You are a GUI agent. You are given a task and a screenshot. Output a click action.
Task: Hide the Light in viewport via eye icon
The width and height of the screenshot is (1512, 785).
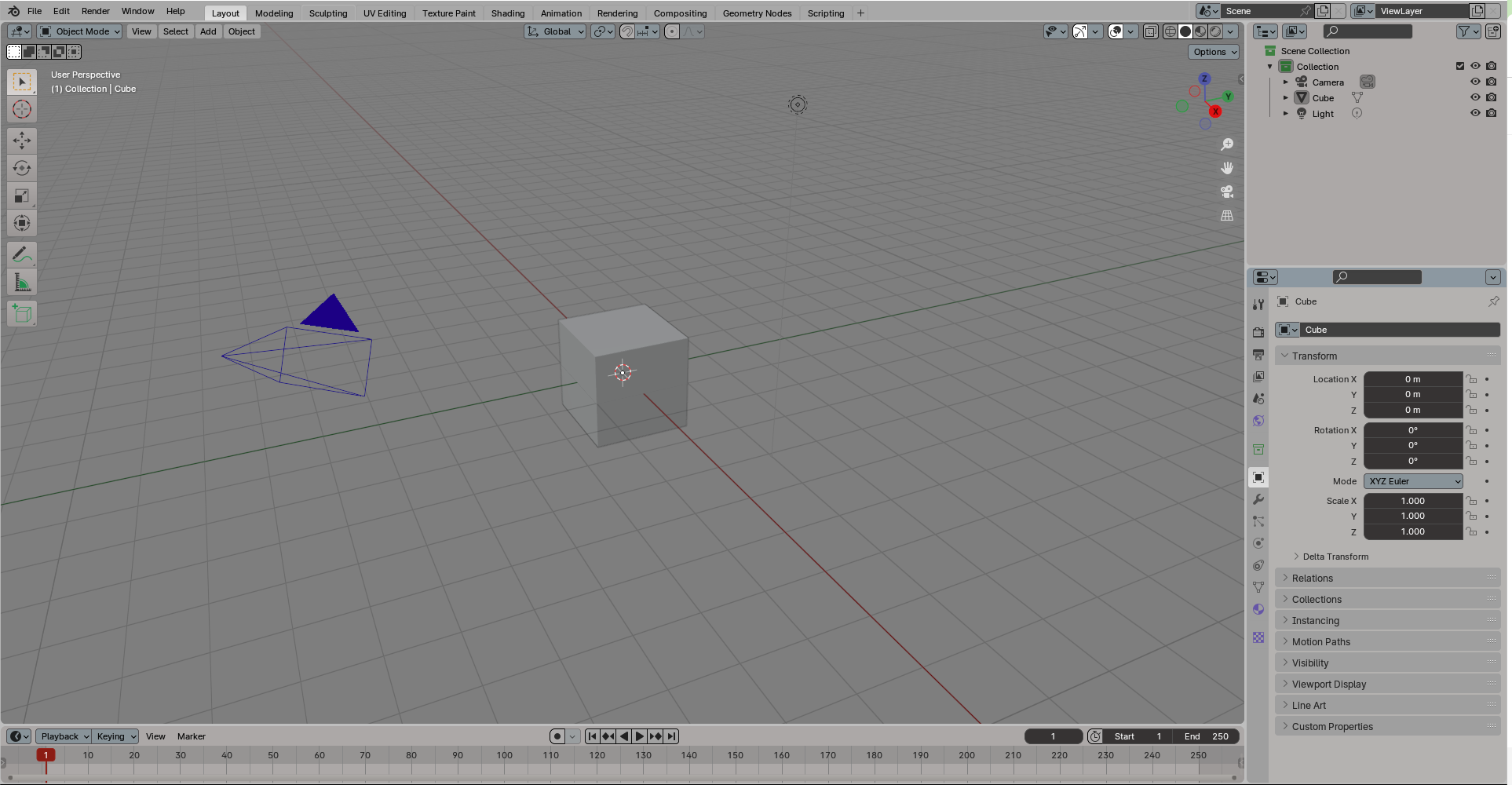coord(1475,113)
